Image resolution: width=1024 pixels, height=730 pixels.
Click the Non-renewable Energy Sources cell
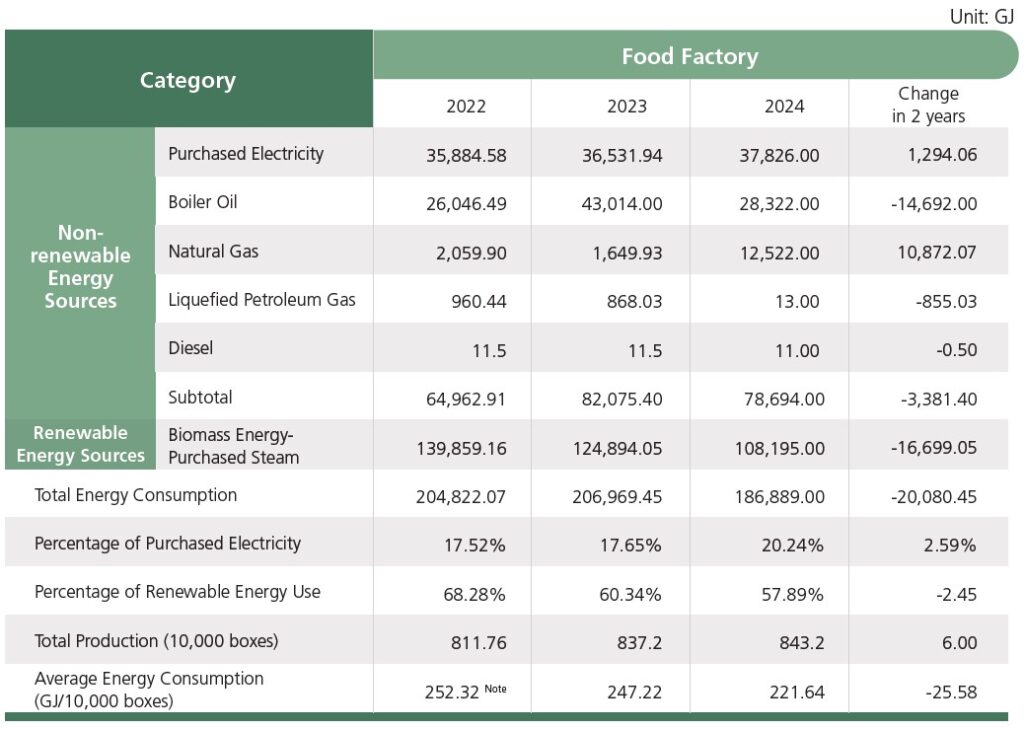click(x=80, y=267)
